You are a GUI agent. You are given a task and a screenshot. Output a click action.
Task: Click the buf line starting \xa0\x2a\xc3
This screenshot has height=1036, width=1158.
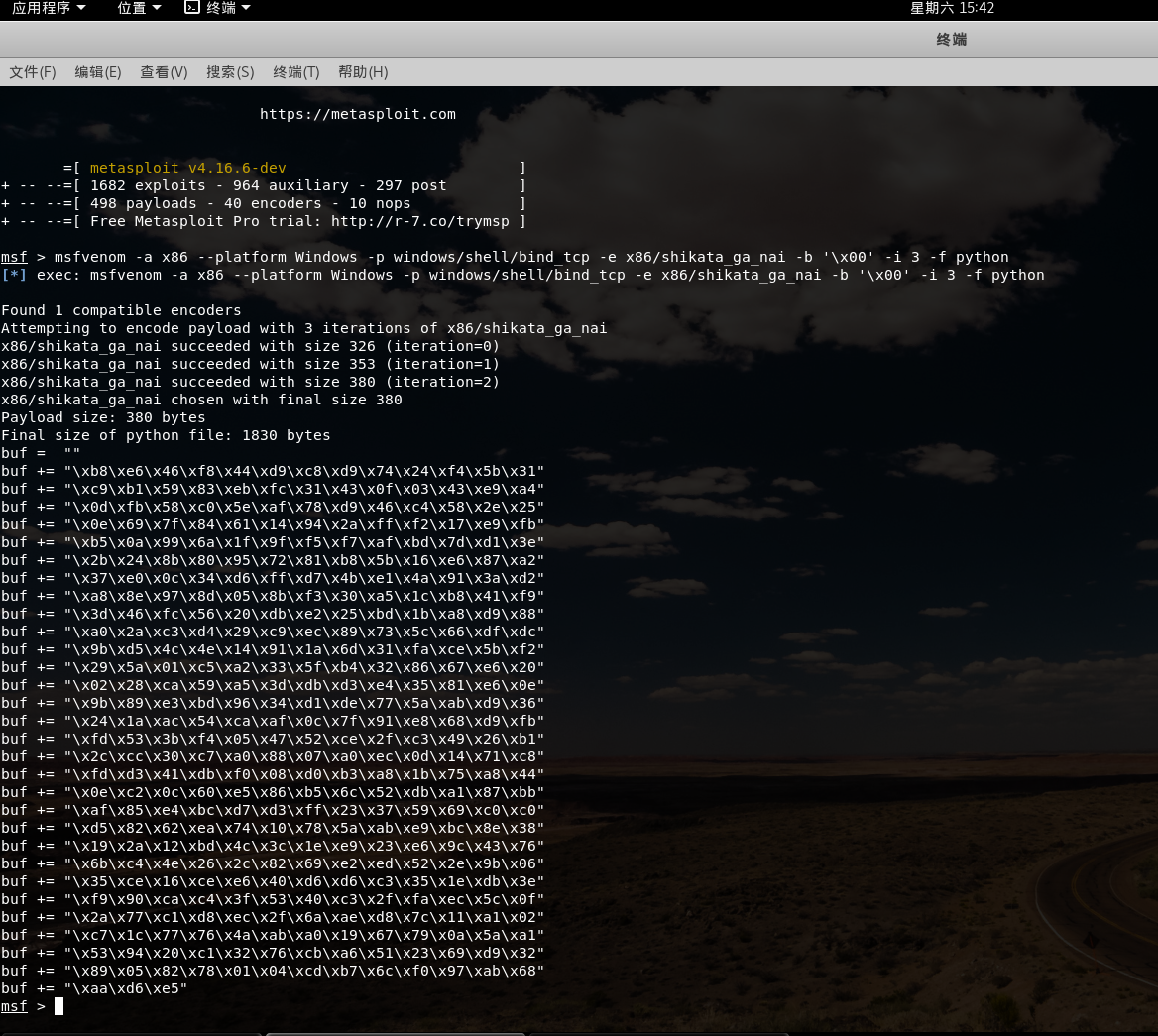(273, 633)
